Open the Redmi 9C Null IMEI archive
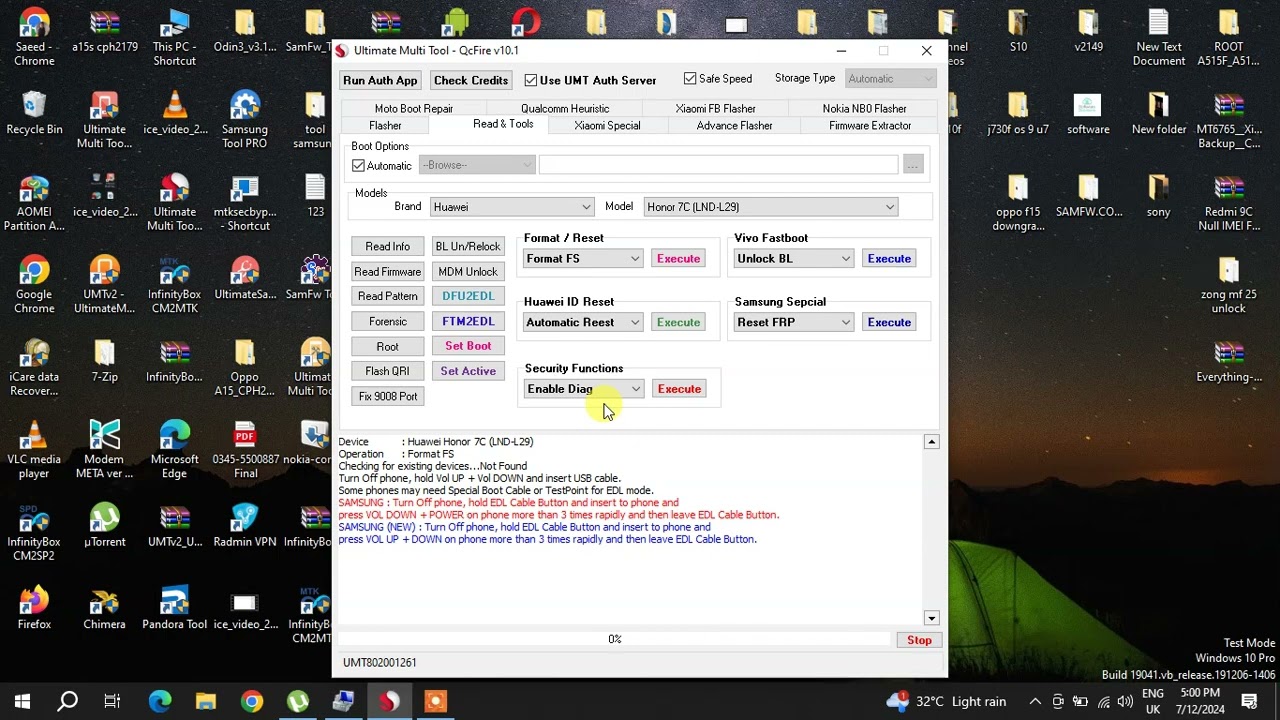This screenshot has width=1280, height=720. point(1228,203)
